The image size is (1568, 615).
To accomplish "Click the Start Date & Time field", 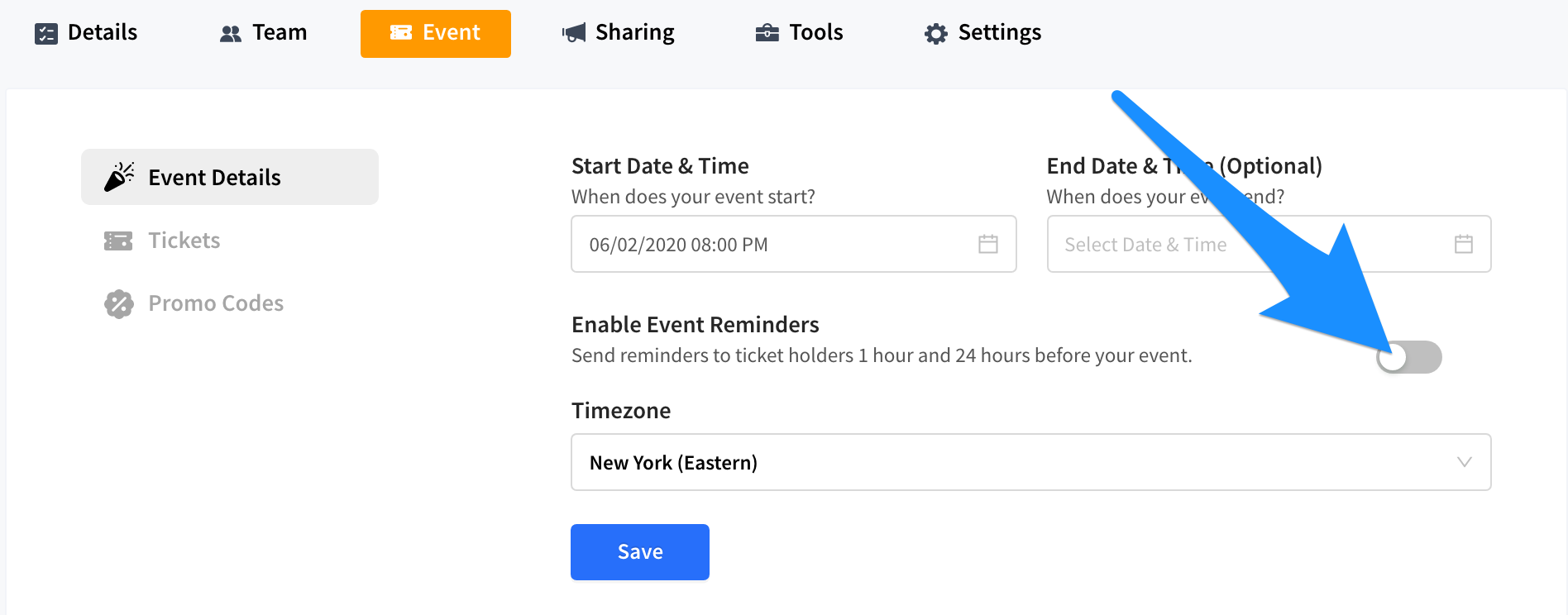I will click(777, 245).
